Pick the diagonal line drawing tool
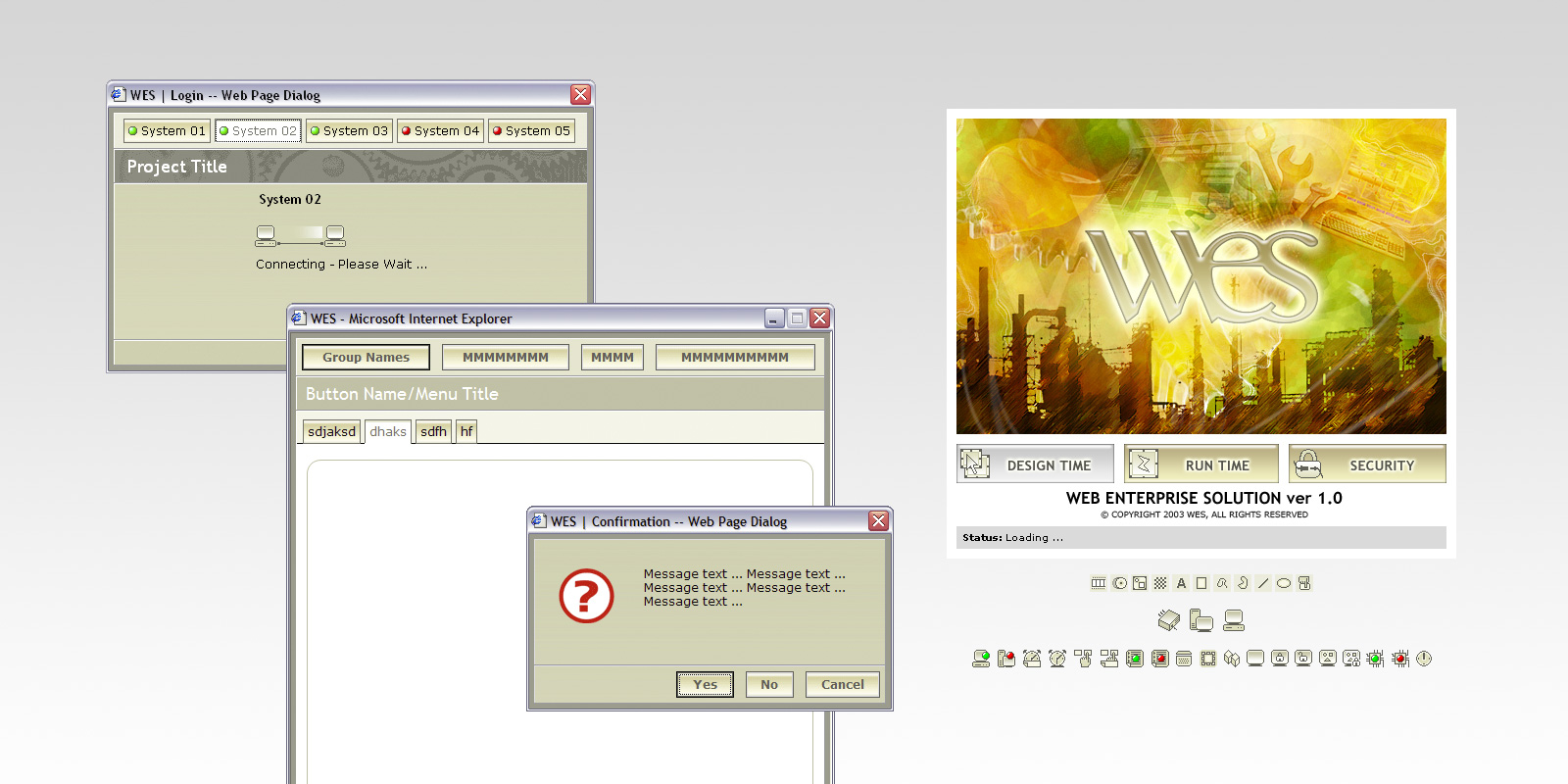1568x784 pixels. 1263,583
